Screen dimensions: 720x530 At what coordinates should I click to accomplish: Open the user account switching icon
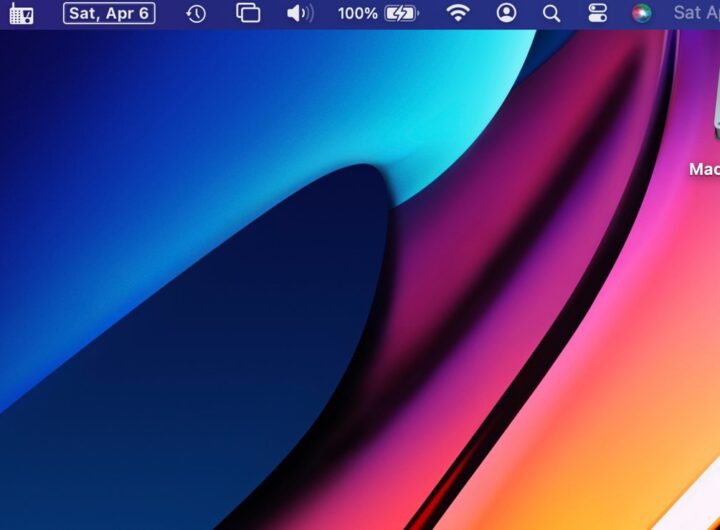click(507, 14)
